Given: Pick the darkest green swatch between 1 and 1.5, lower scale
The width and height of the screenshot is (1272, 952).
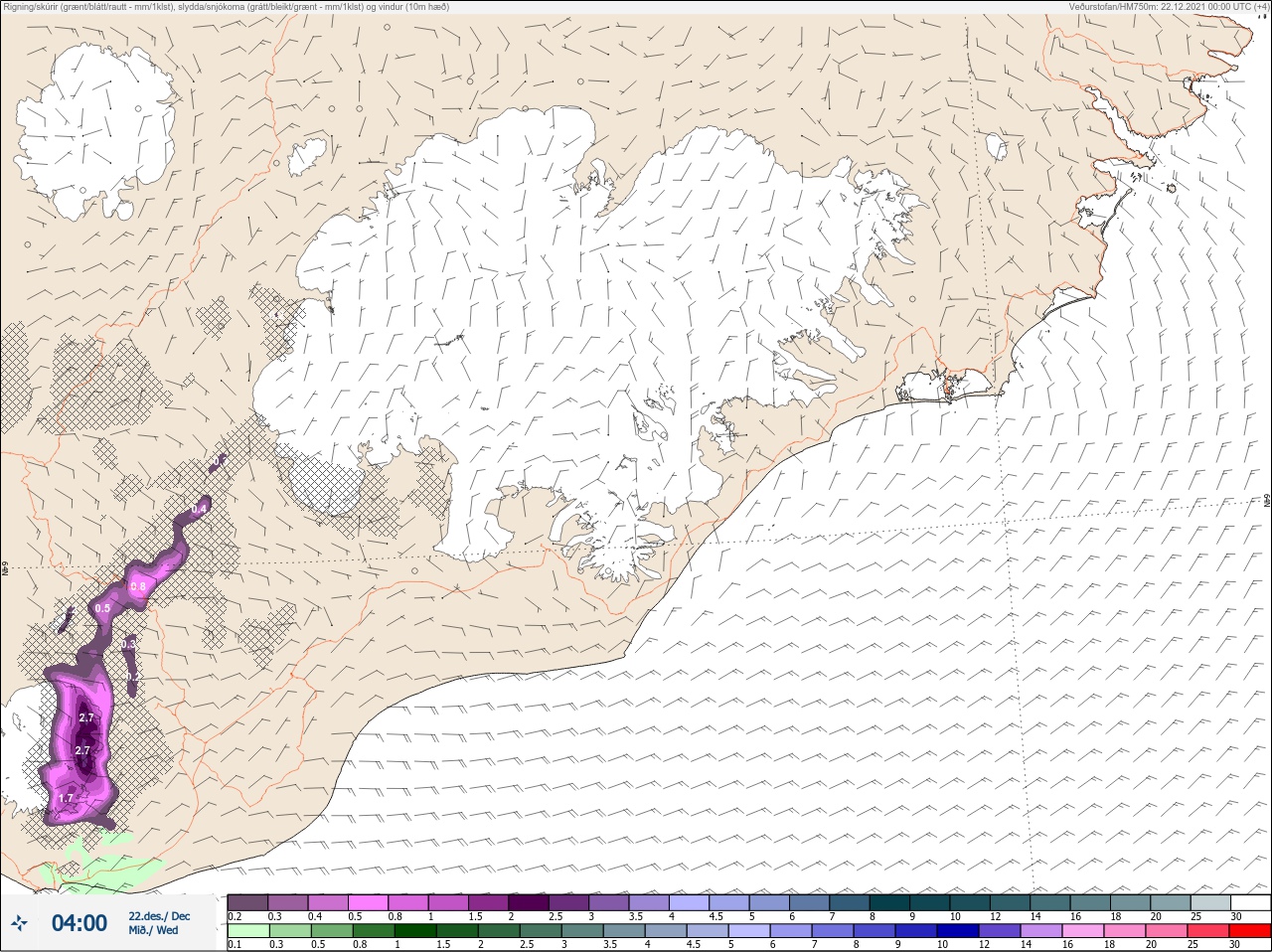Looking at the screenshot, I should pyautogui.click(x=415, y=931).
